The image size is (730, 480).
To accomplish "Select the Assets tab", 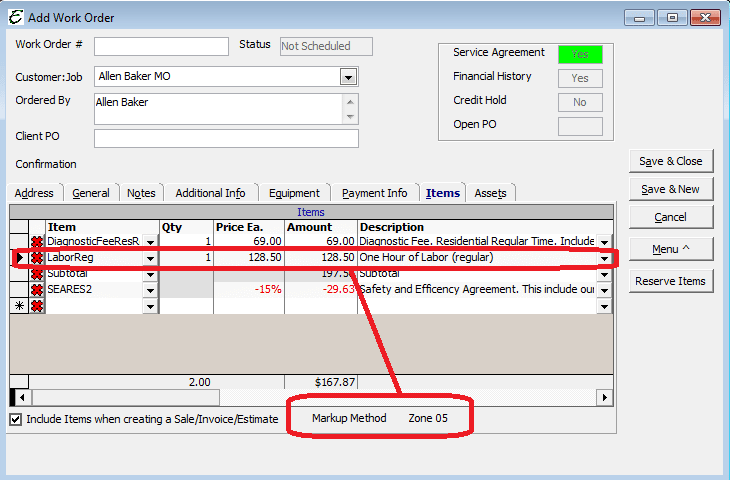I will coord(490,193).
